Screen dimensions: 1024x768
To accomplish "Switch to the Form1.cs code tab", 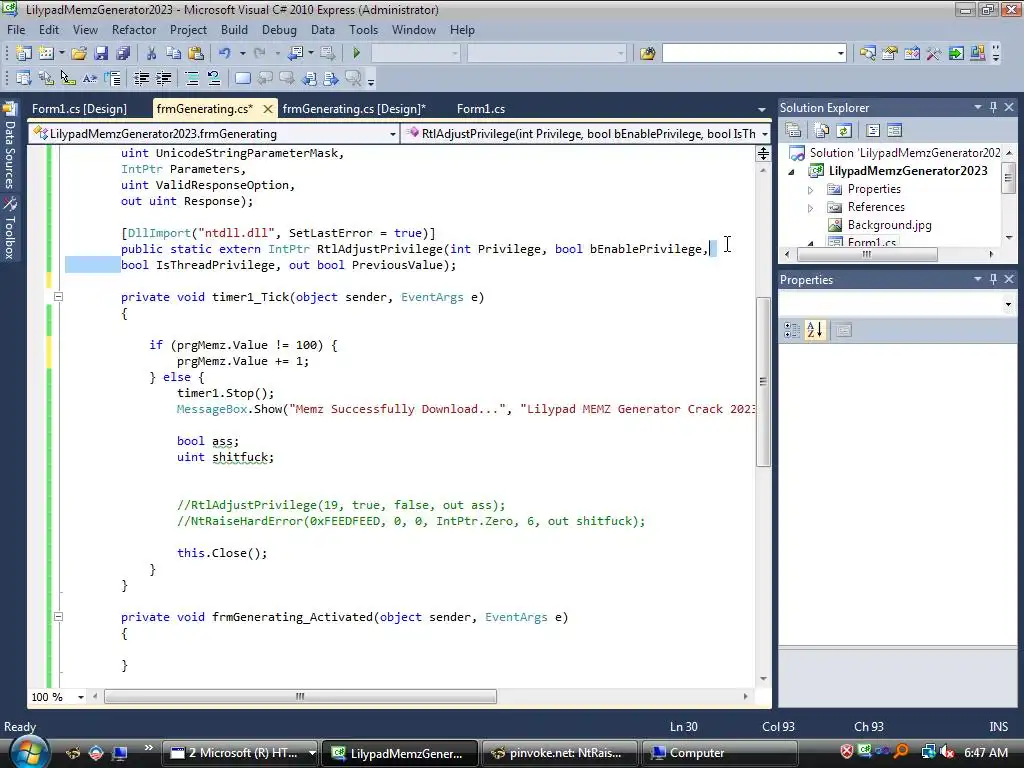I will (481, 108).
